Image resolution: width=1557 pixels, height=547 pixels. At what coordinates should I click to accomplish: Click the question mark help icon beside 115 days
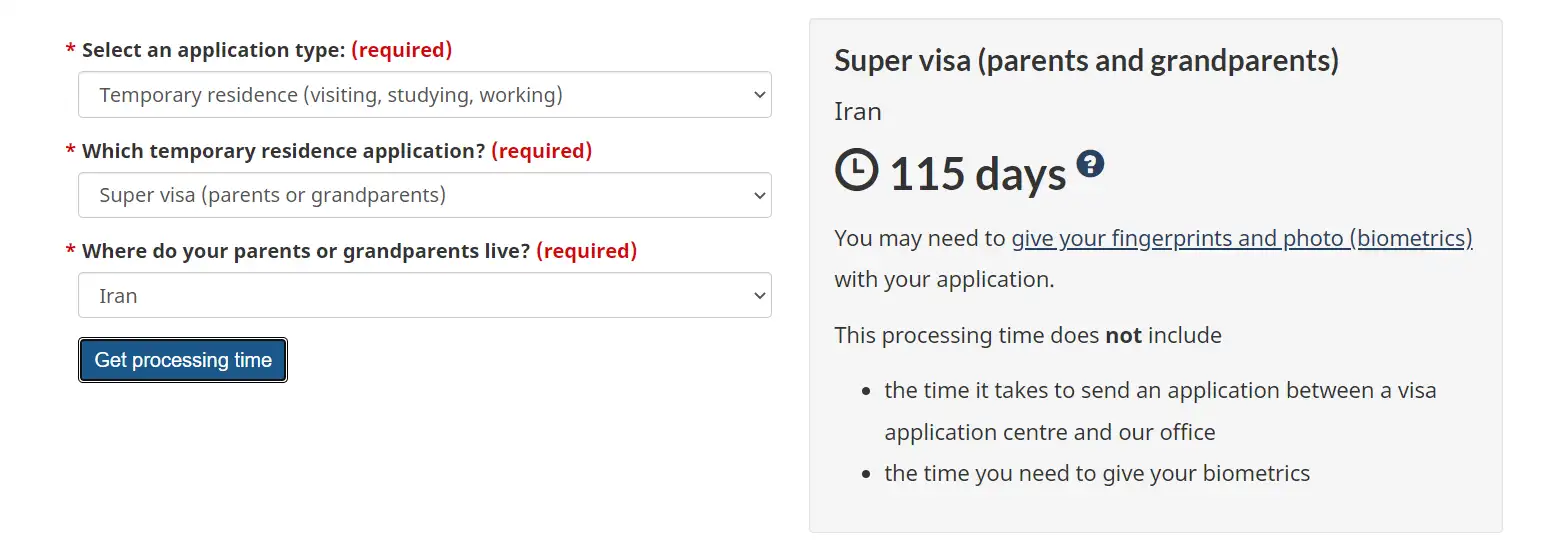click(1090, 163)
